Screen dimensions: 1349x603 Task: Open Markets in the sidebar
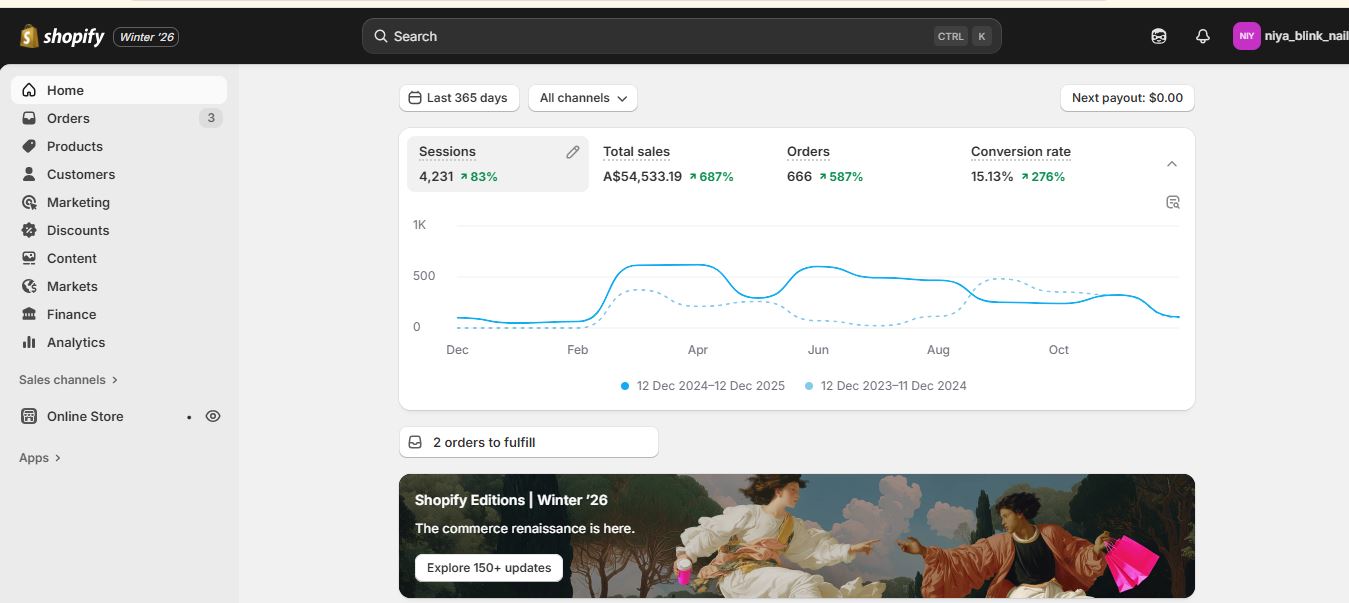(119, 286)
